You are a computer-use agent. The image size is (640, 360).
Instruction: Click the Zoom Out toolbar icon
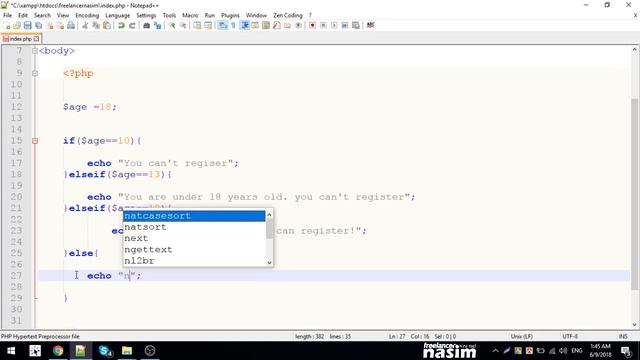(183, 25)
